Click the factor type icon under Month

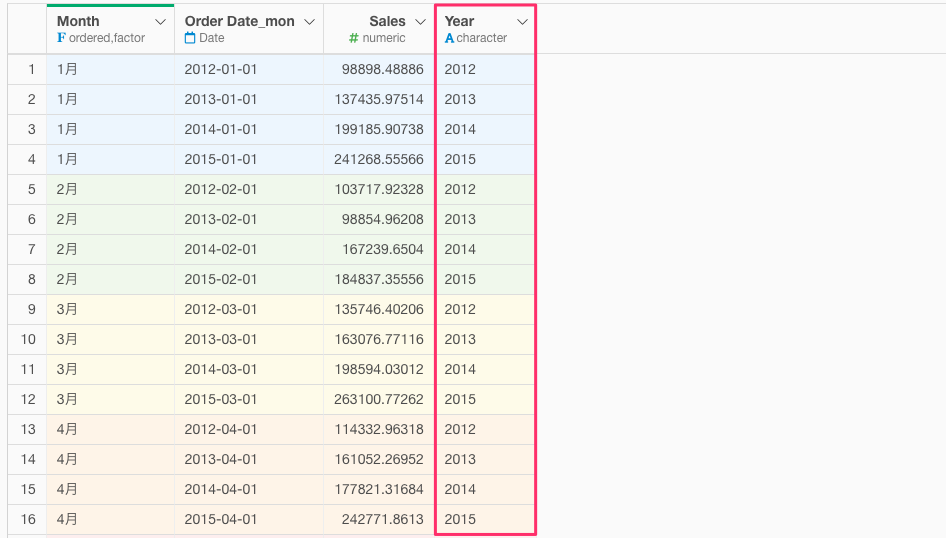61,37
